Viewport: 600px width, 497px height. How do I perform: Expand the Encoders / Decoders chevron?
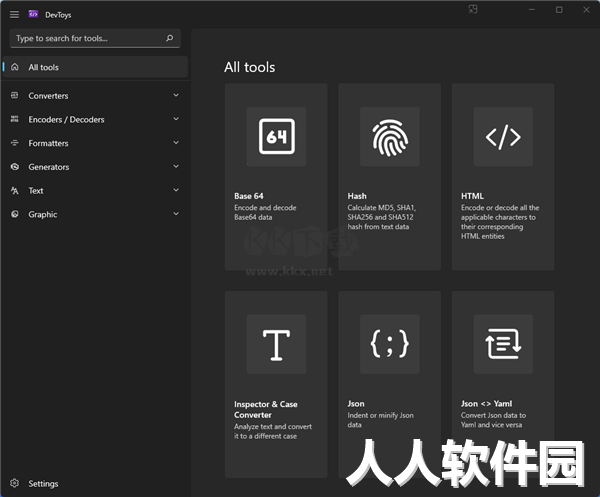(176, 119)
